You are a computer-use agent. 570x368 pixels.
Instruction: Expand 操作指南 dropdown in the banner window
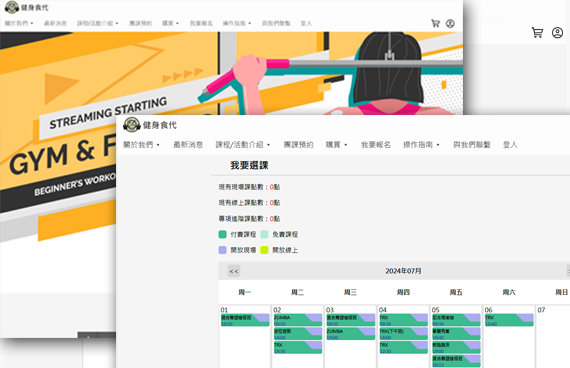(x=237, y=23)
